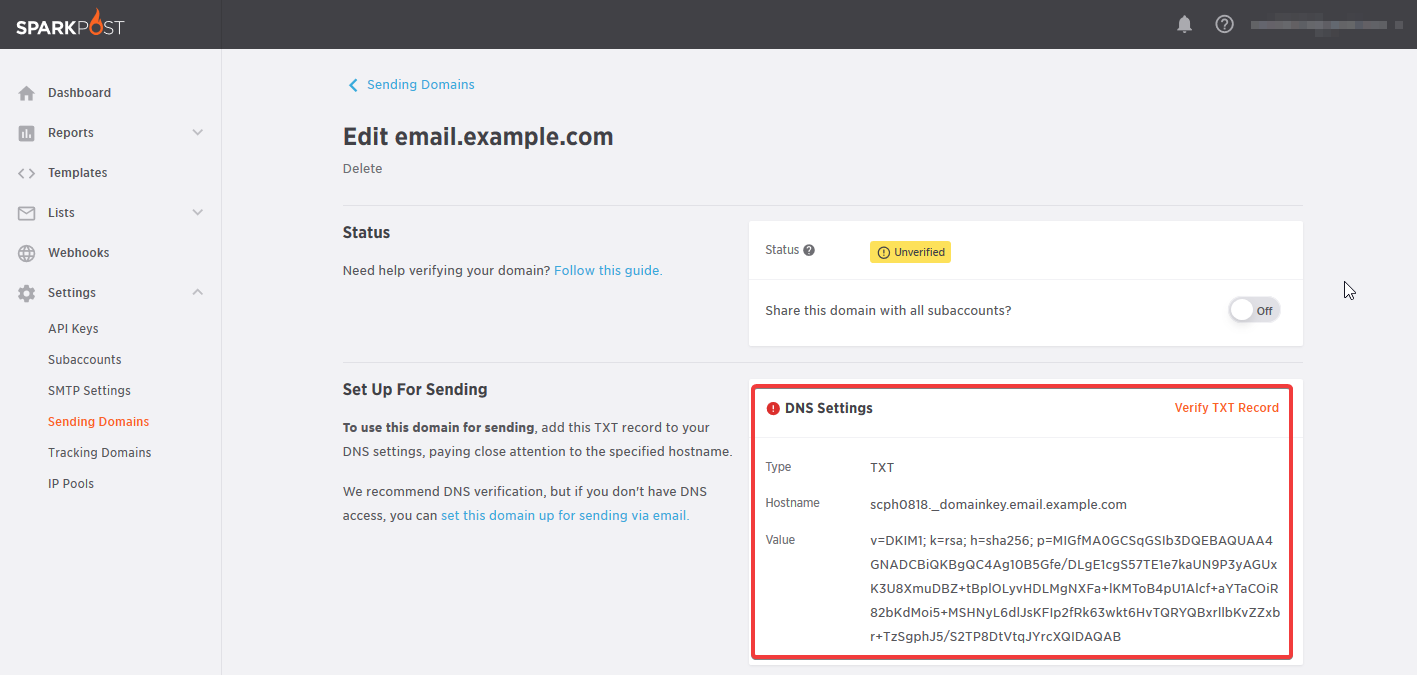
Task: Expand the Reports menu chevron
Action: coord(198,133)
